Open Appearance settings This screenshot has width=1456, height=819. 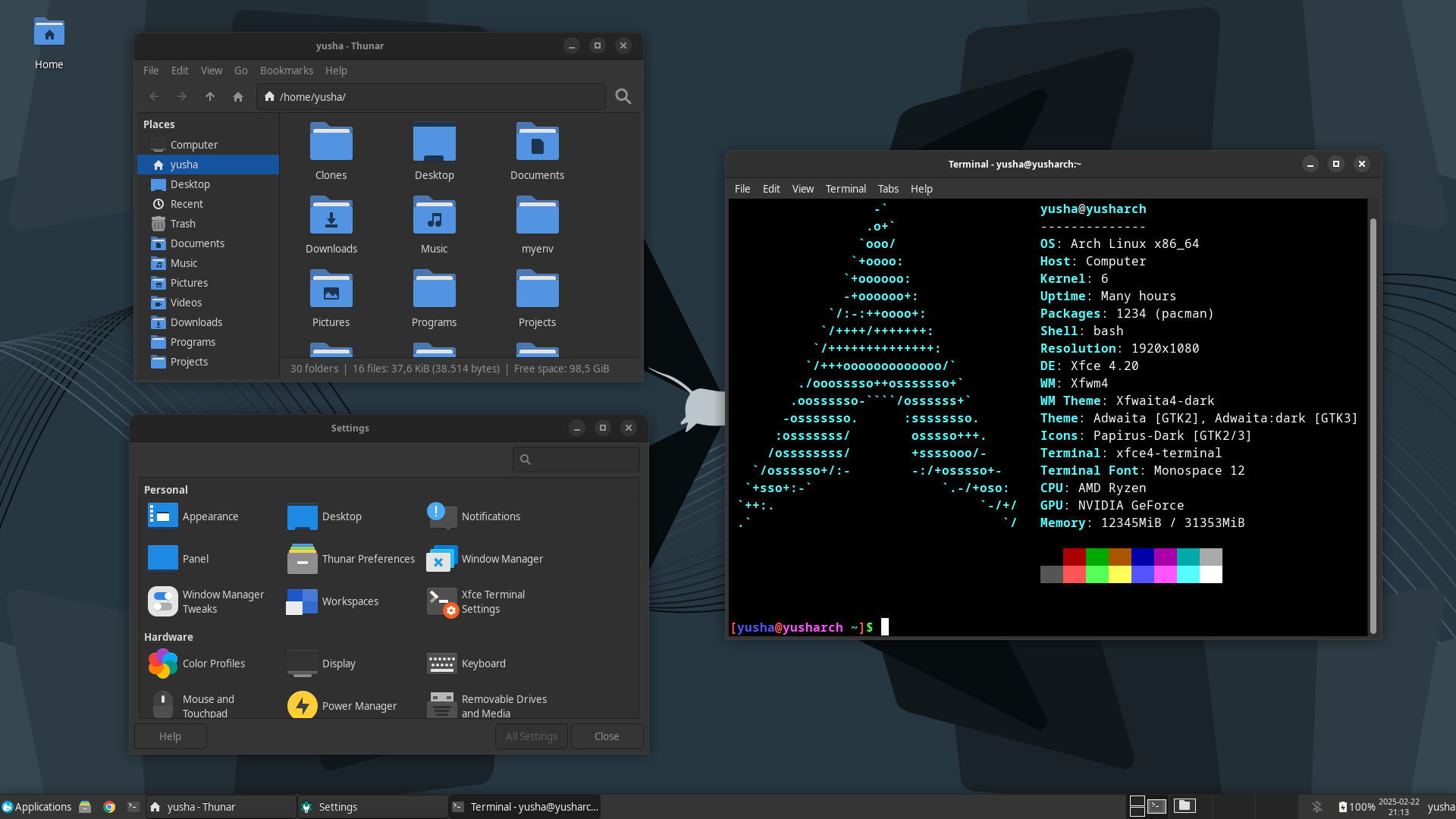193,516
